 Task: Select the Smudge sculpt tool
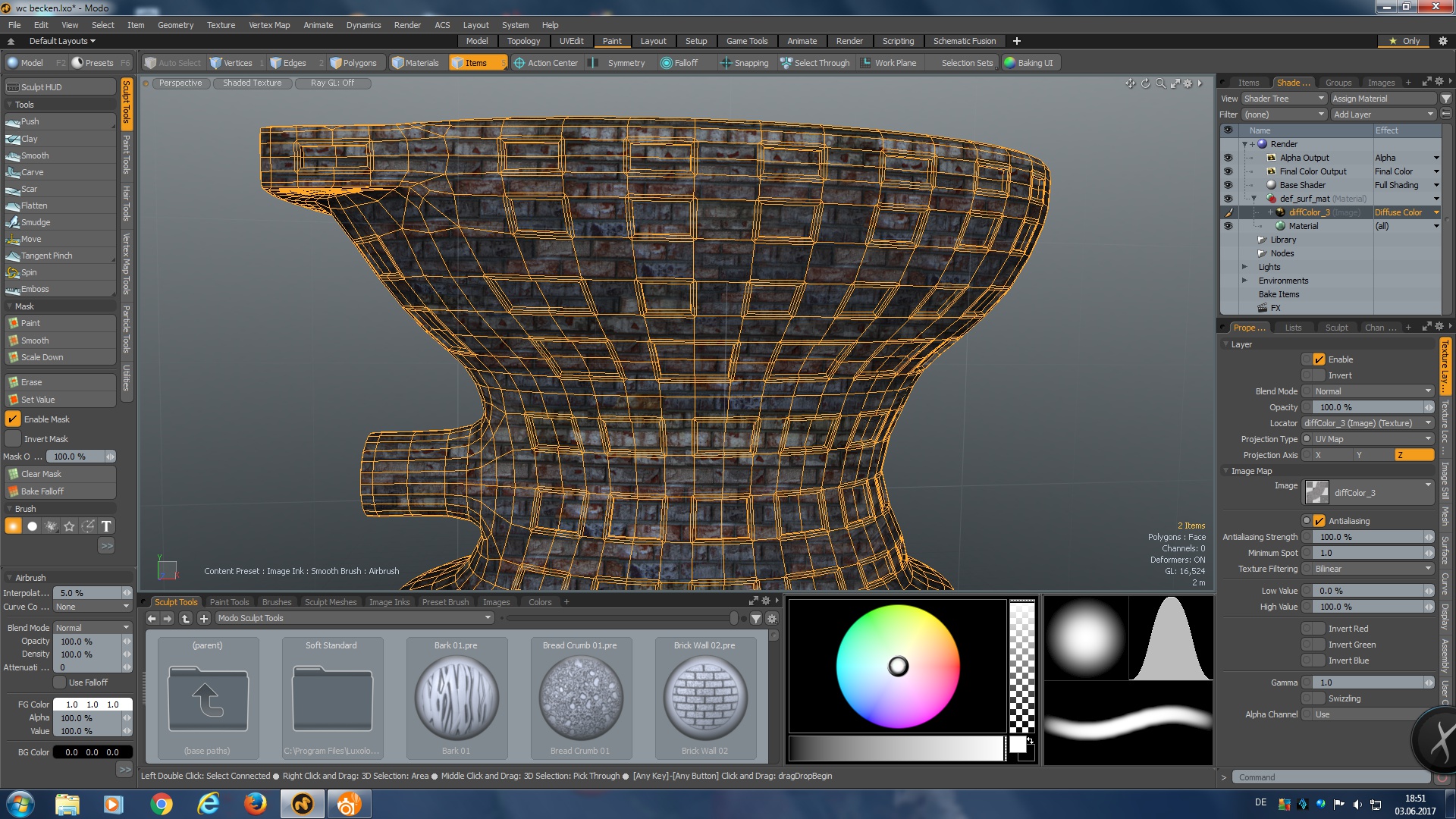pyautogui.click(x=36, y=222)
